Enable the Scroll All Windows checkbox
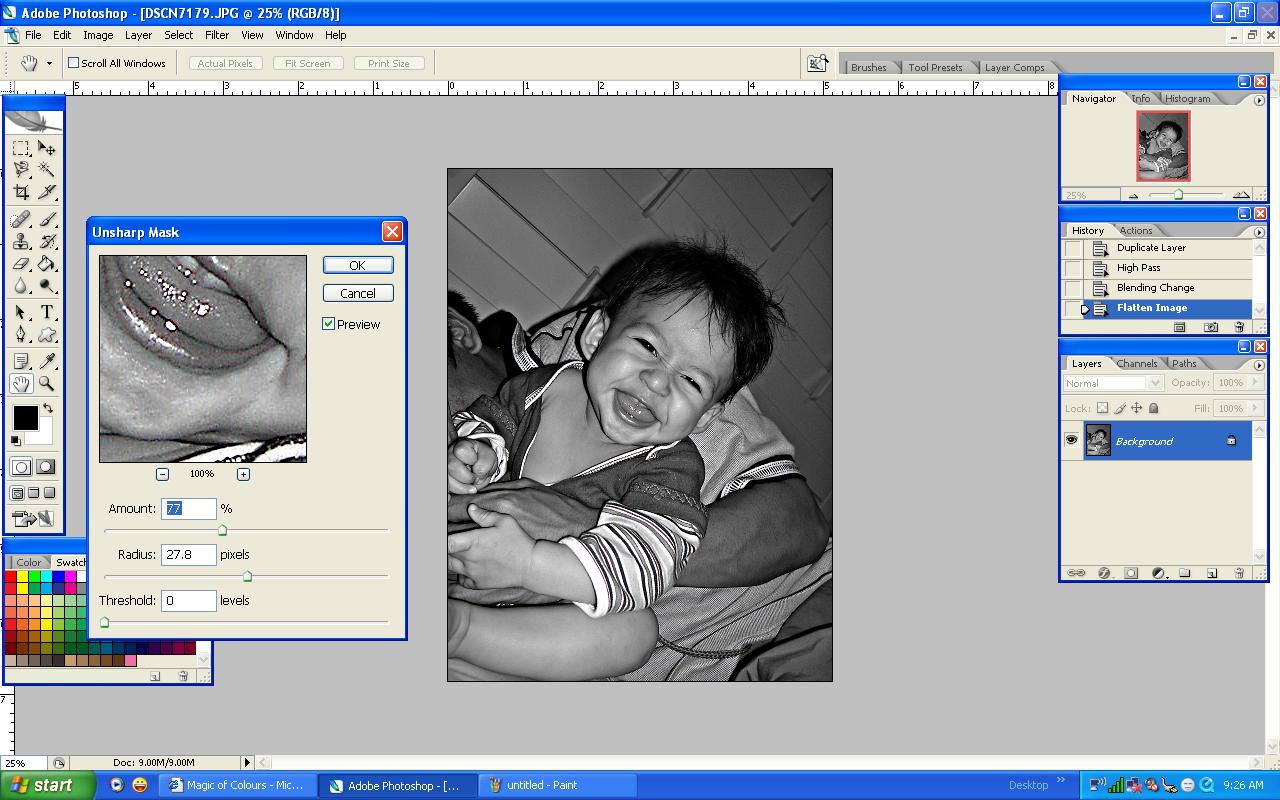Viewport: 1280px width, 800px height. (73, 63)
